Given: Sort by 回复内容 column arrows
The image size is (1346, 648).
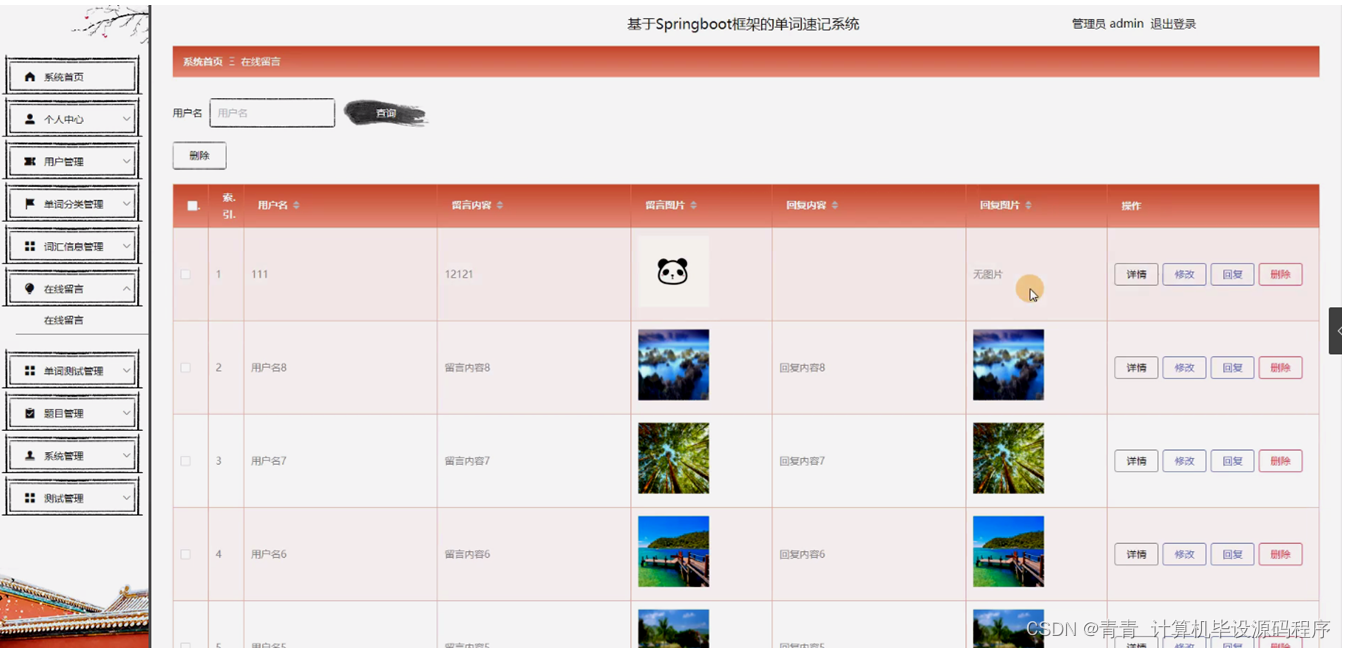Looking at the screenshot, I should [x=835, y=206].
